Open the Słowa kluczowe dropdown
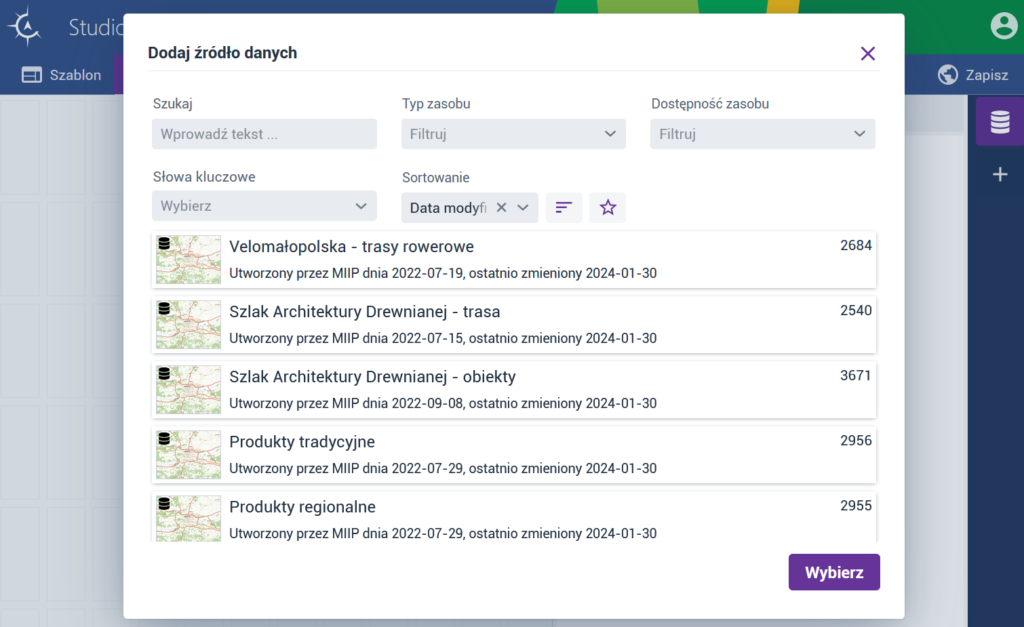 [264, 206]
